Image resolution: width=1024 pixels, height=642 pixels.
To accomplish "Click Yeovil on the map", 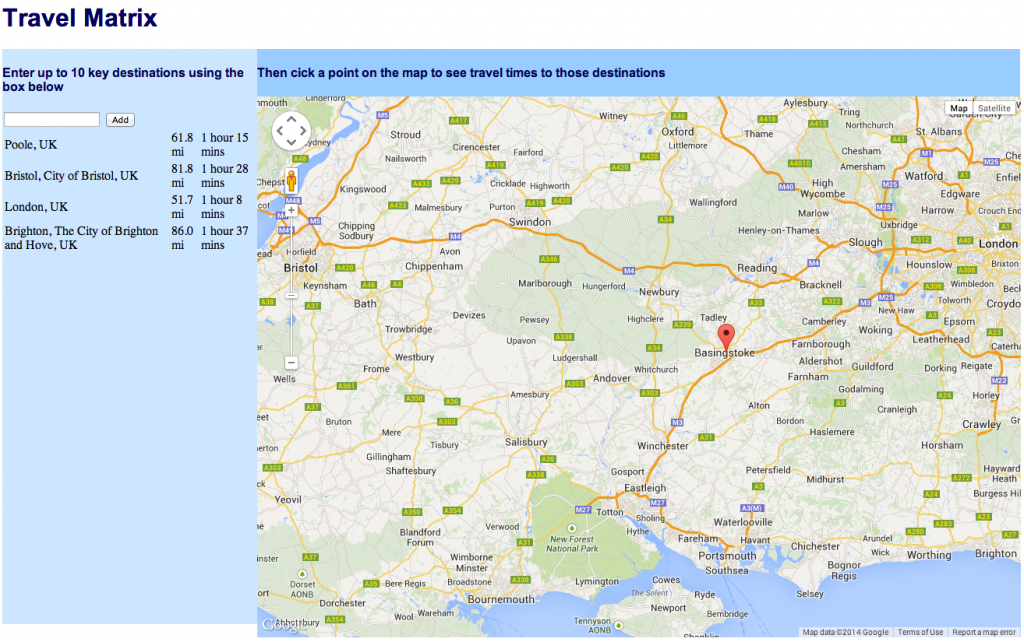I will pyautogui.click(x=288, y=500).
